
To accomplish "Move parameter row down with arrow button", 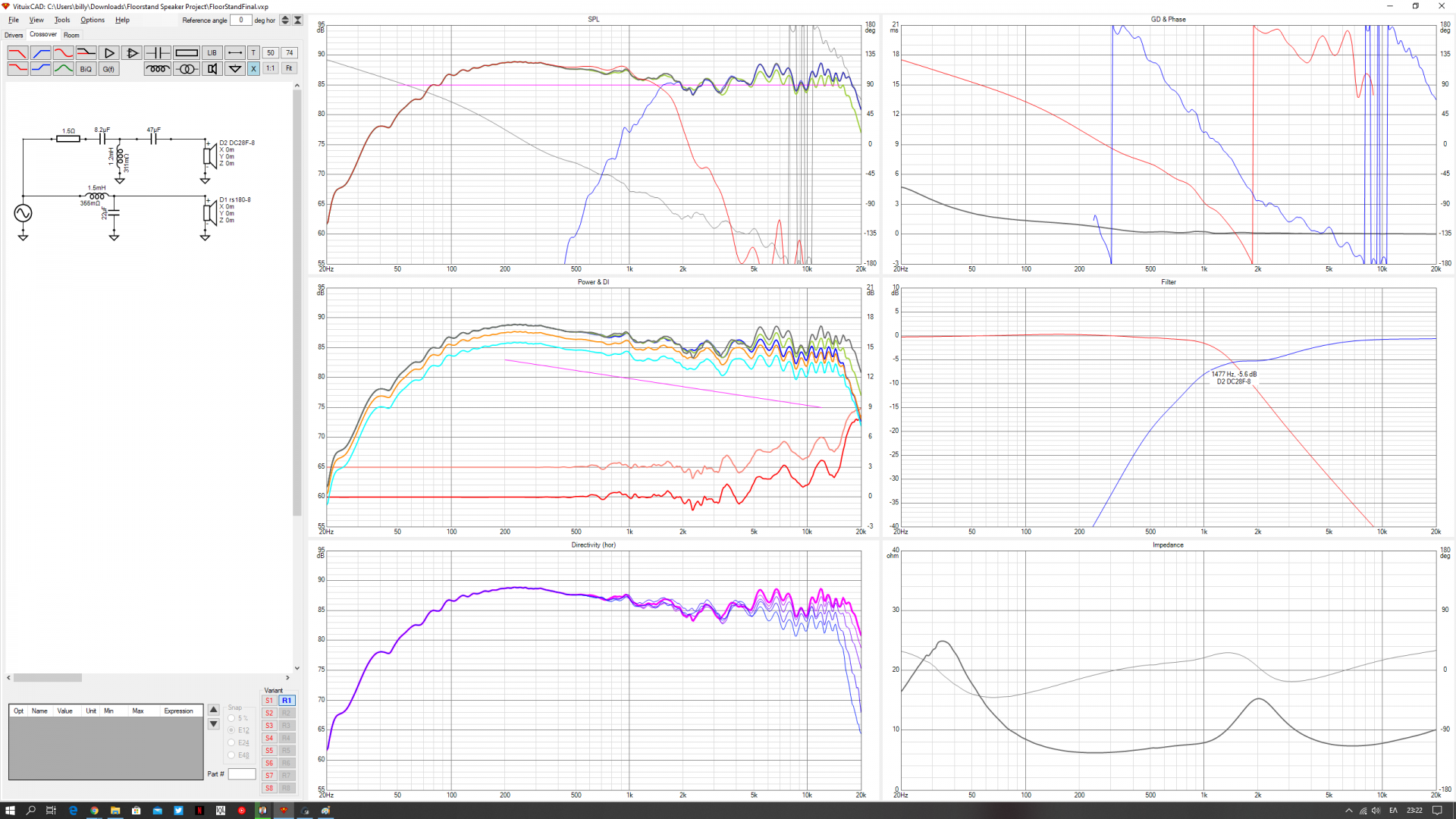I will (x=214, y=724).
